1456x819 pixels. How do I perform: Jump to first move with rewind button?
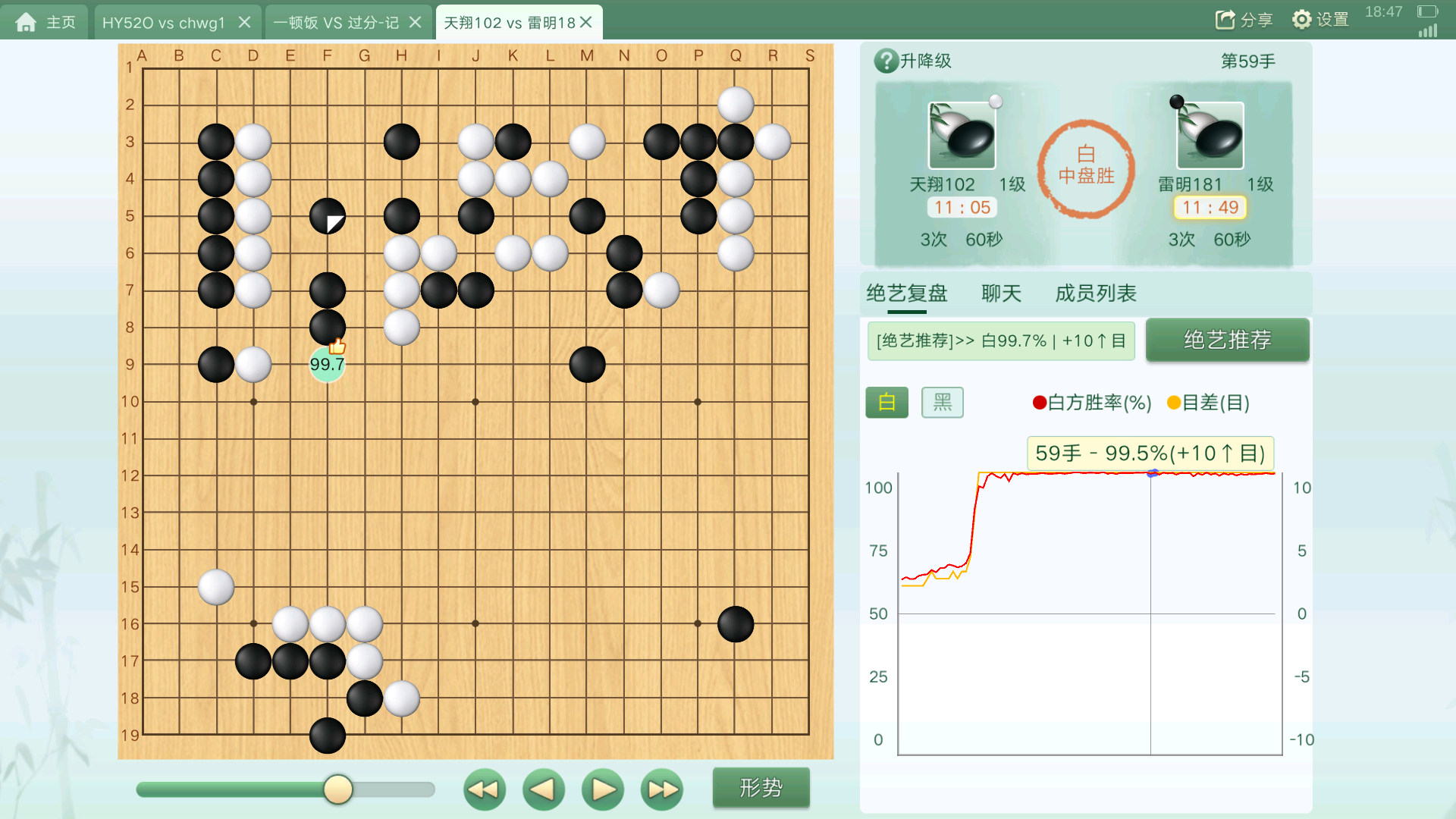point(485,789)
